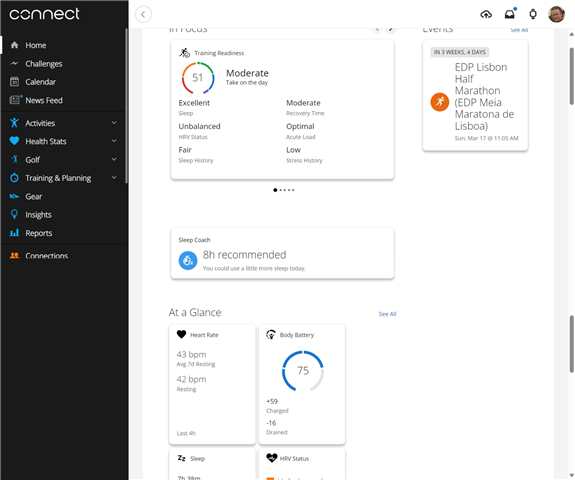Click the Unbalanced HRV Status entry
Image resolution: width=575 pixels, height=480 pixels.
(199, 131)
